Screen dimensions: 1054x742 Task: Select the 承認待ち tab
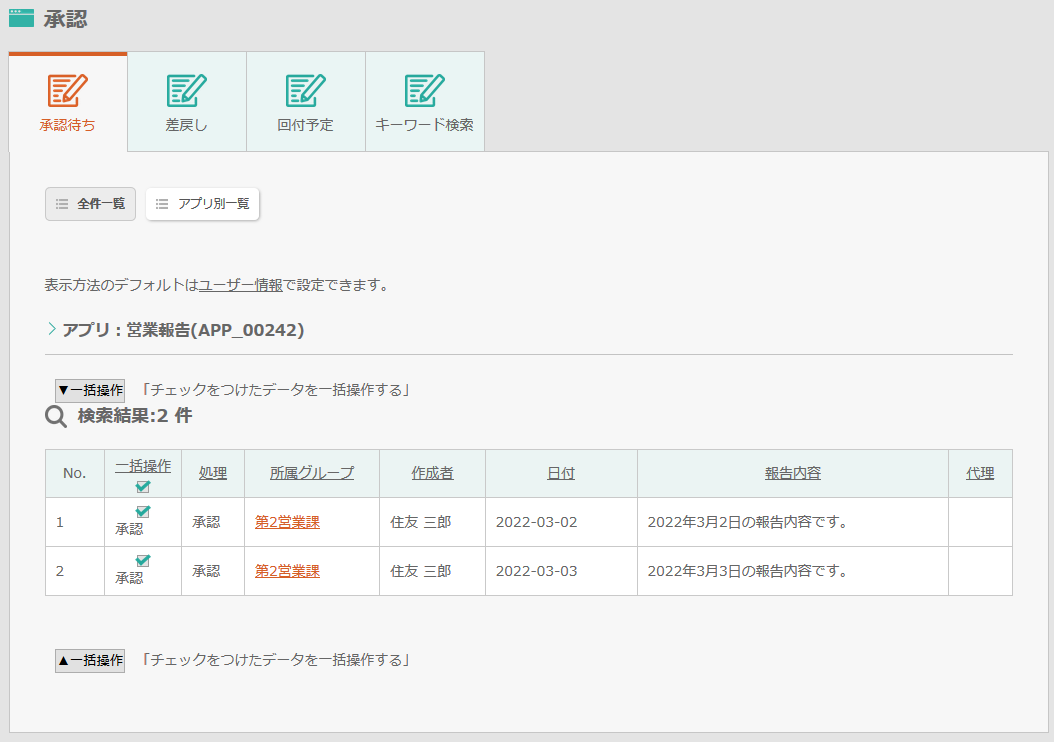click(x=68, y=101)
